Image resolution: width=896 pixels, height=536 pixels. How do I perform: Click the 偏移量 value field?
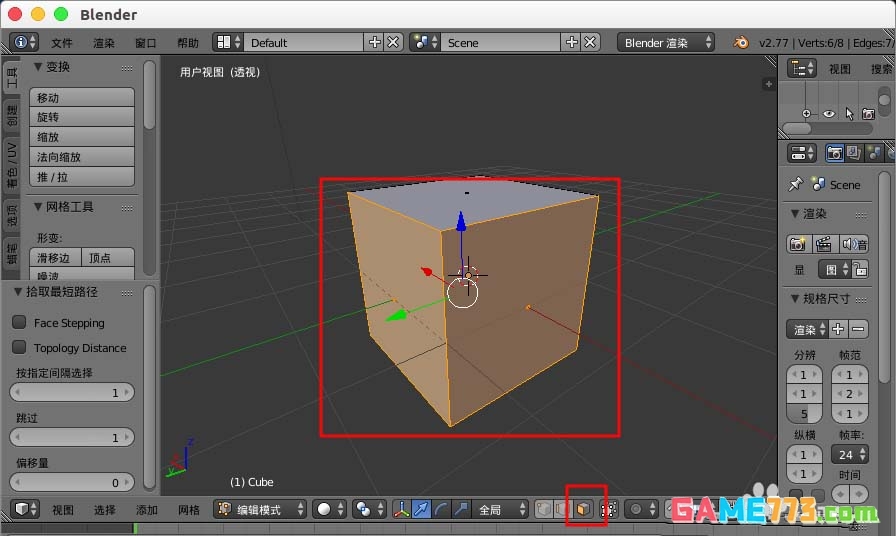(x=72, y=482)
